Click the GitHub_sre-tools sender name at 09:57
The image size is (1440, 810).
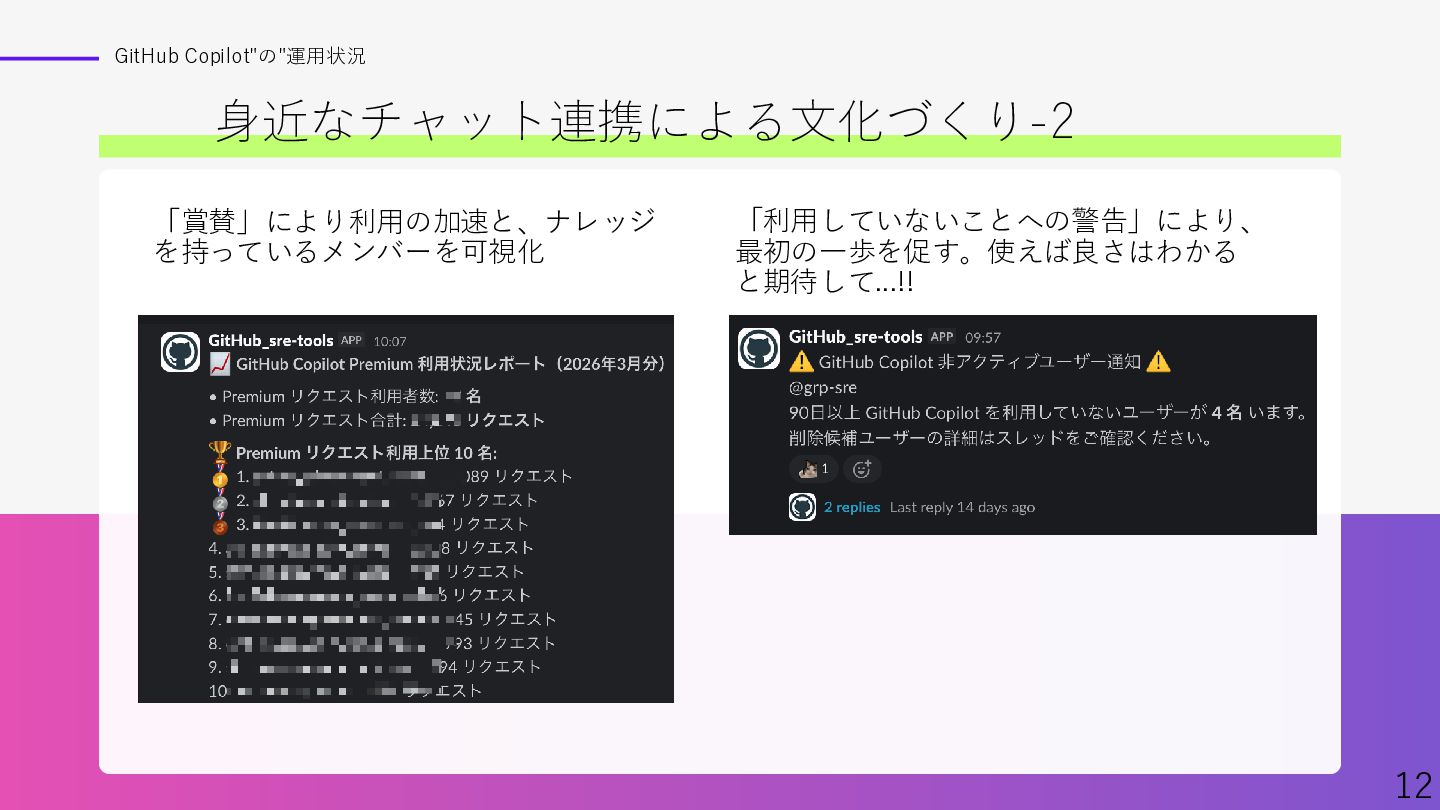(855, 336)
